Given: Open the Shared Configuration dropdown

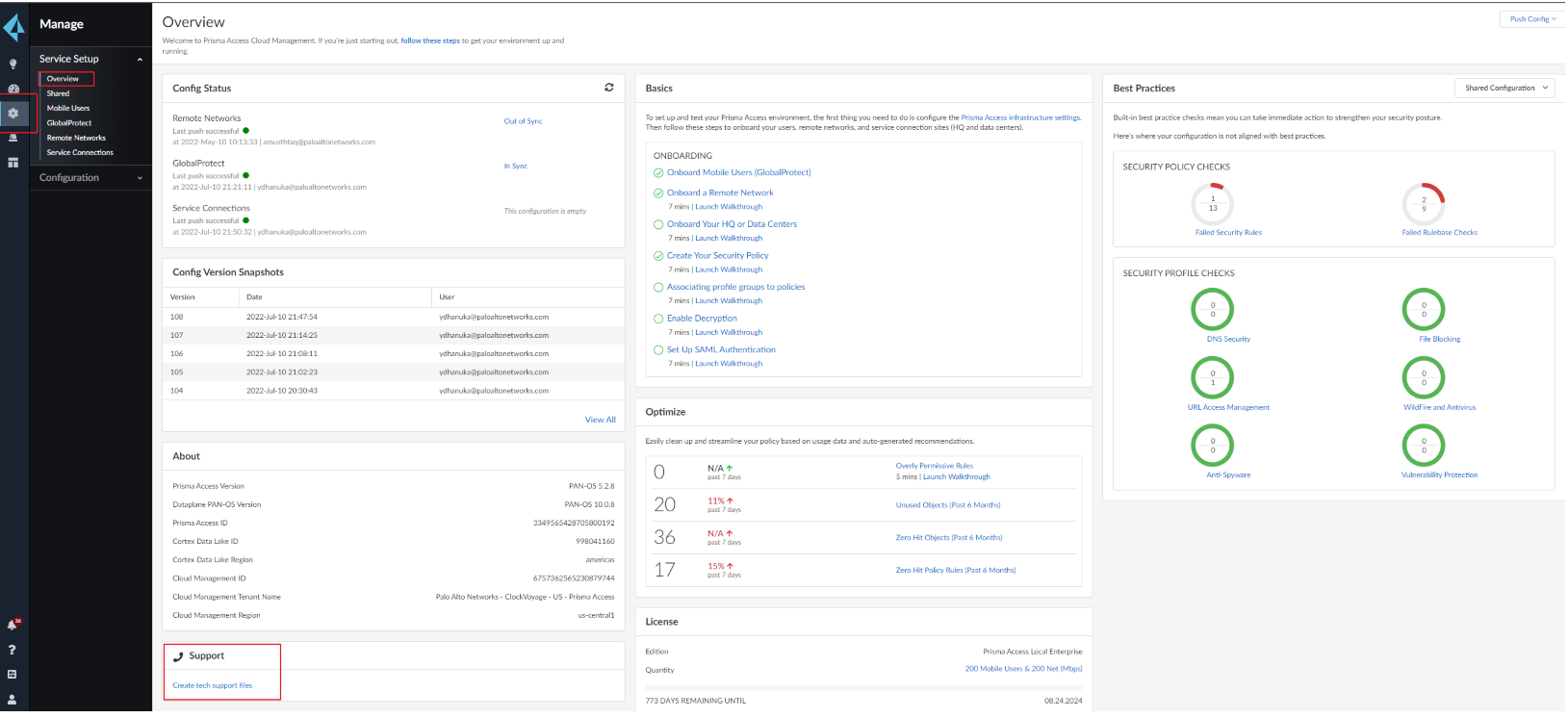Looking at the screenshot, I should pos(1505,88).
